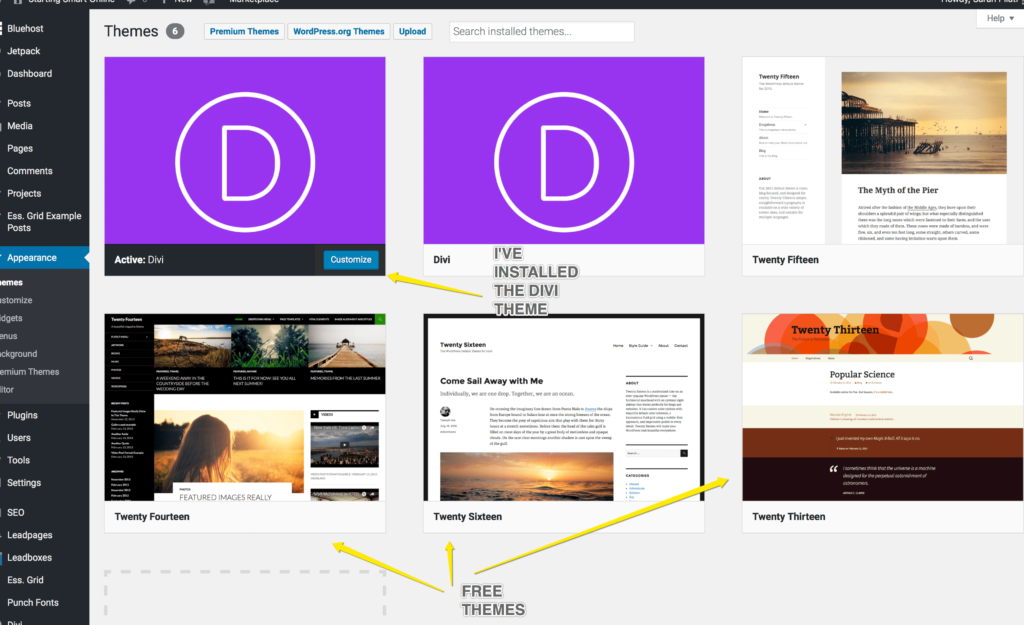This screenshot has height=625, width=1024.
Task: Click the Upload theme button
Action: point(412,31)
